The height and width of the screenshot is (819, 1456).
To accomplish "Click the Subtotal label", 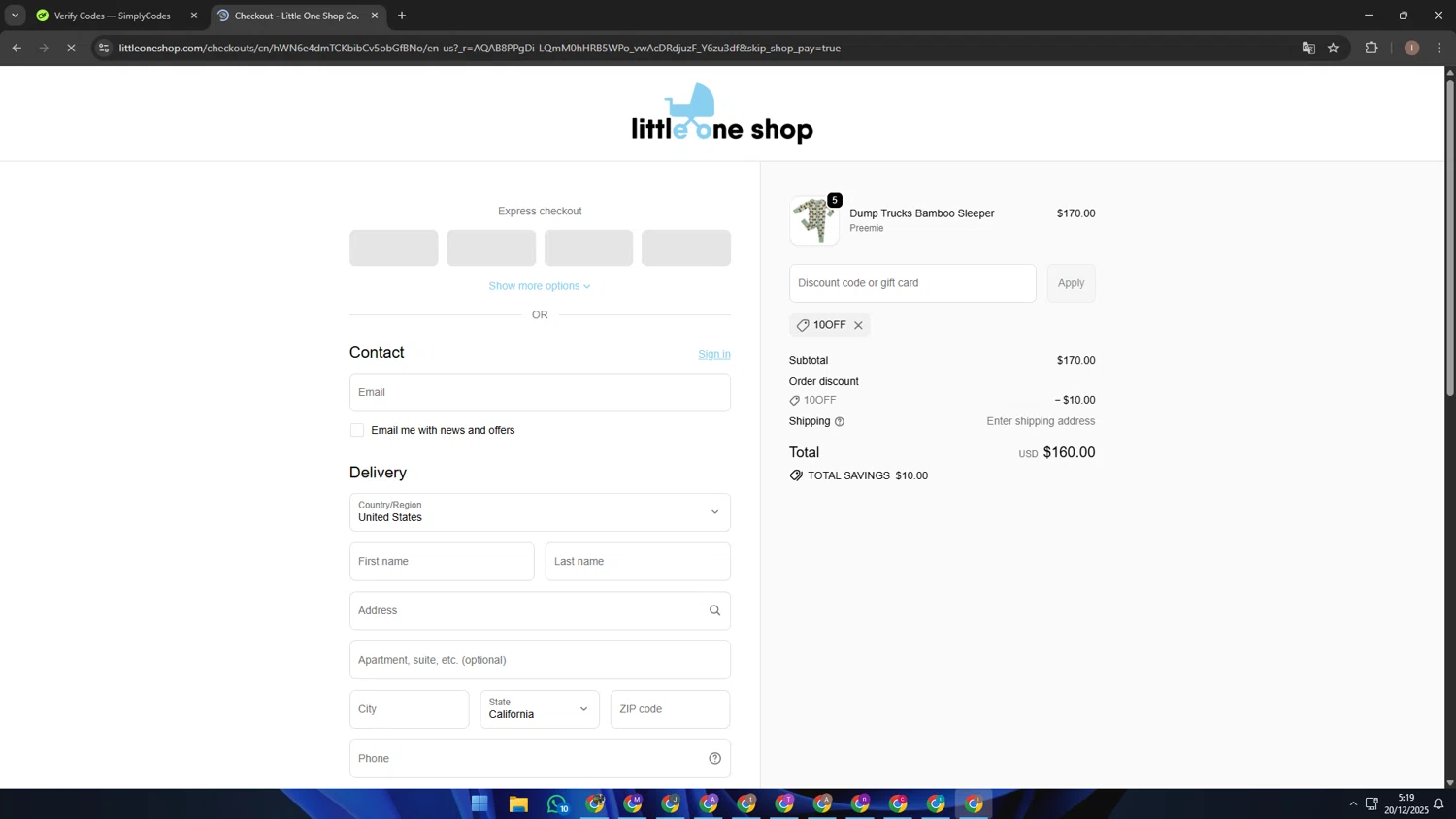I will tap(809, 360).
